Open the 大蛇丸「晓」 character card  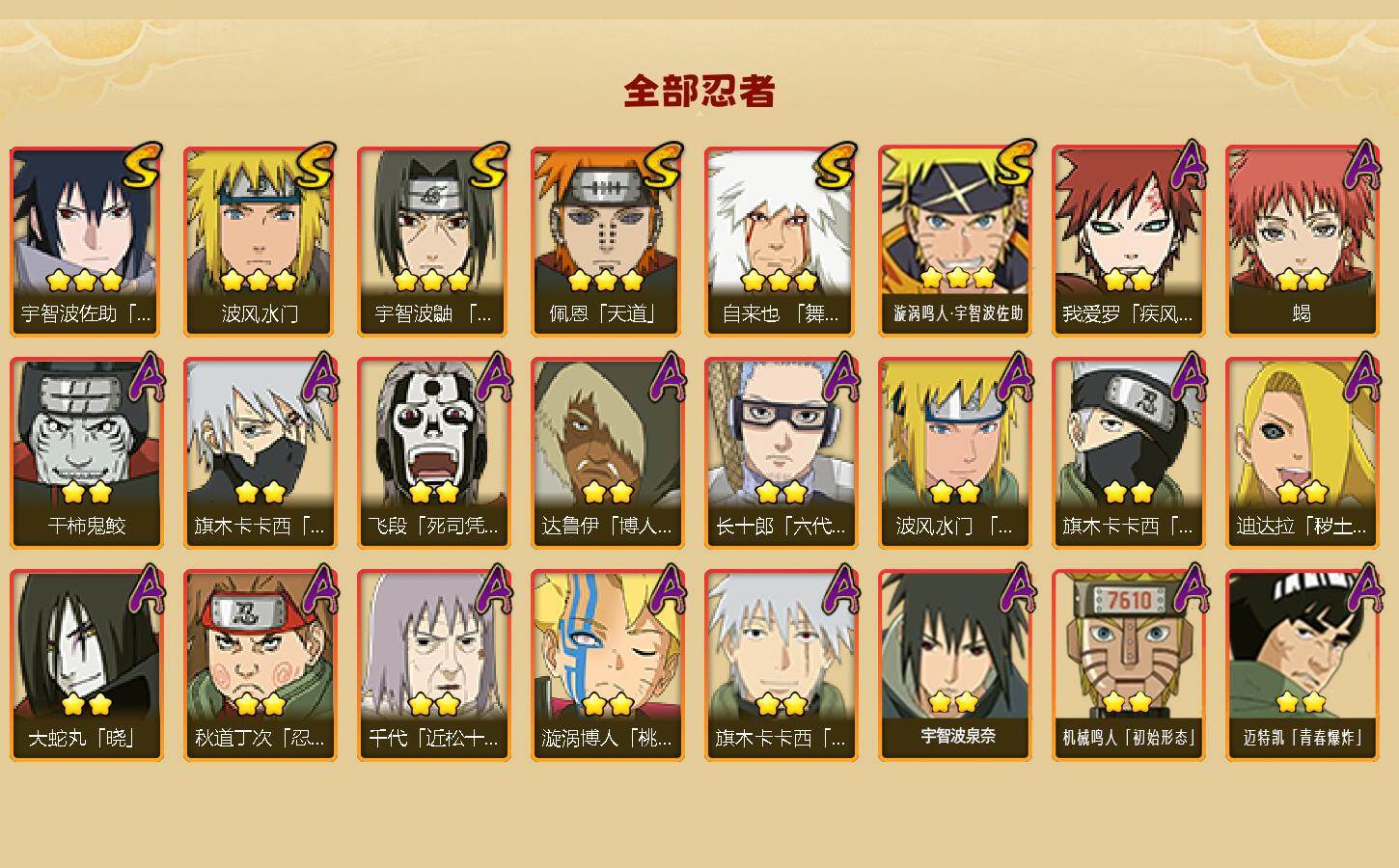tap(86, 665)
